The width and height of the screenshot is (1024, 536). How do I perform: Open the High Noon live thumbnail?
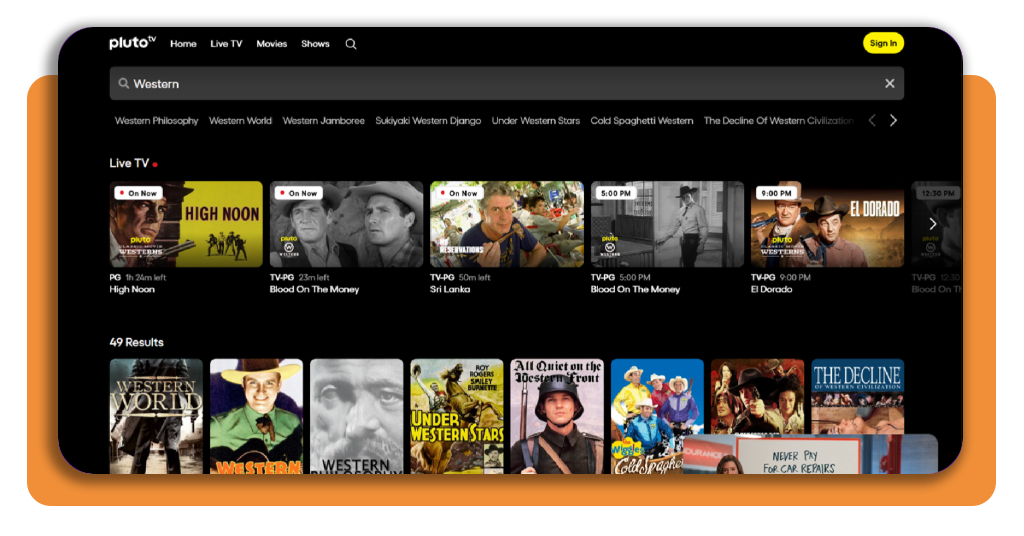[186, 224]
